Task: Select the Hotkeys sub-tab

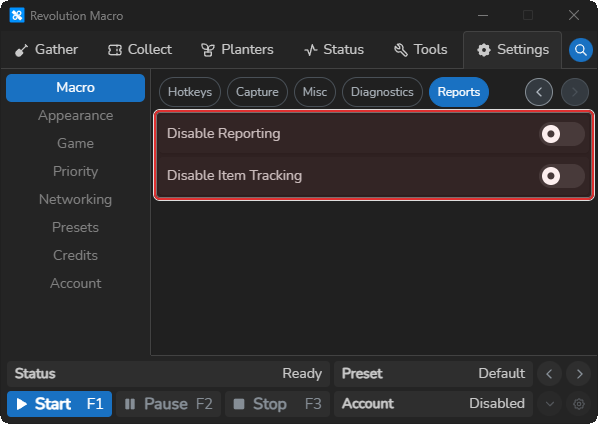Action: coord(190,92)
